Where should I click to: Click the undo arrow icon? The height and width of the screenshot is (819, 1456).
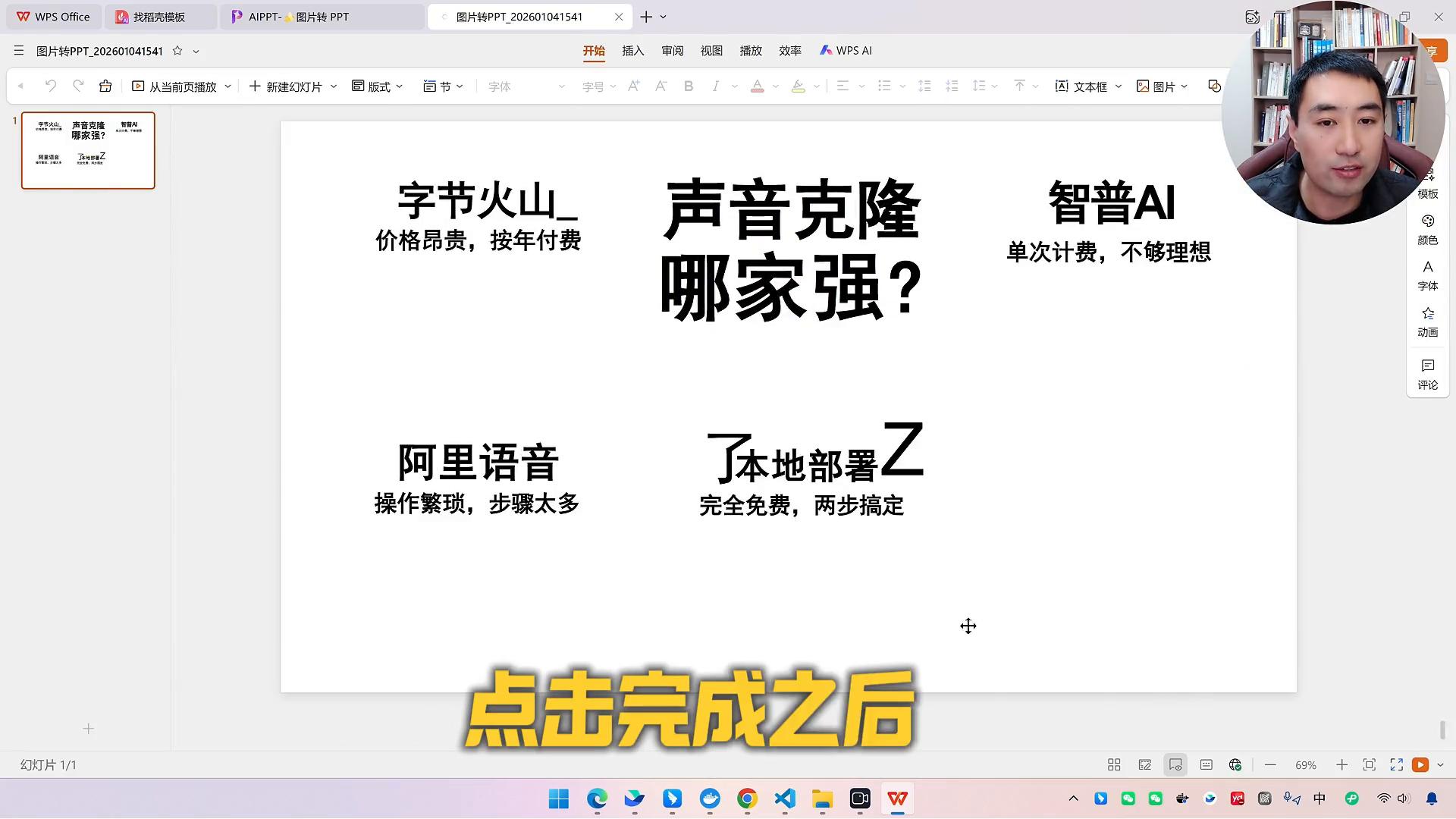tap(50, 86)
